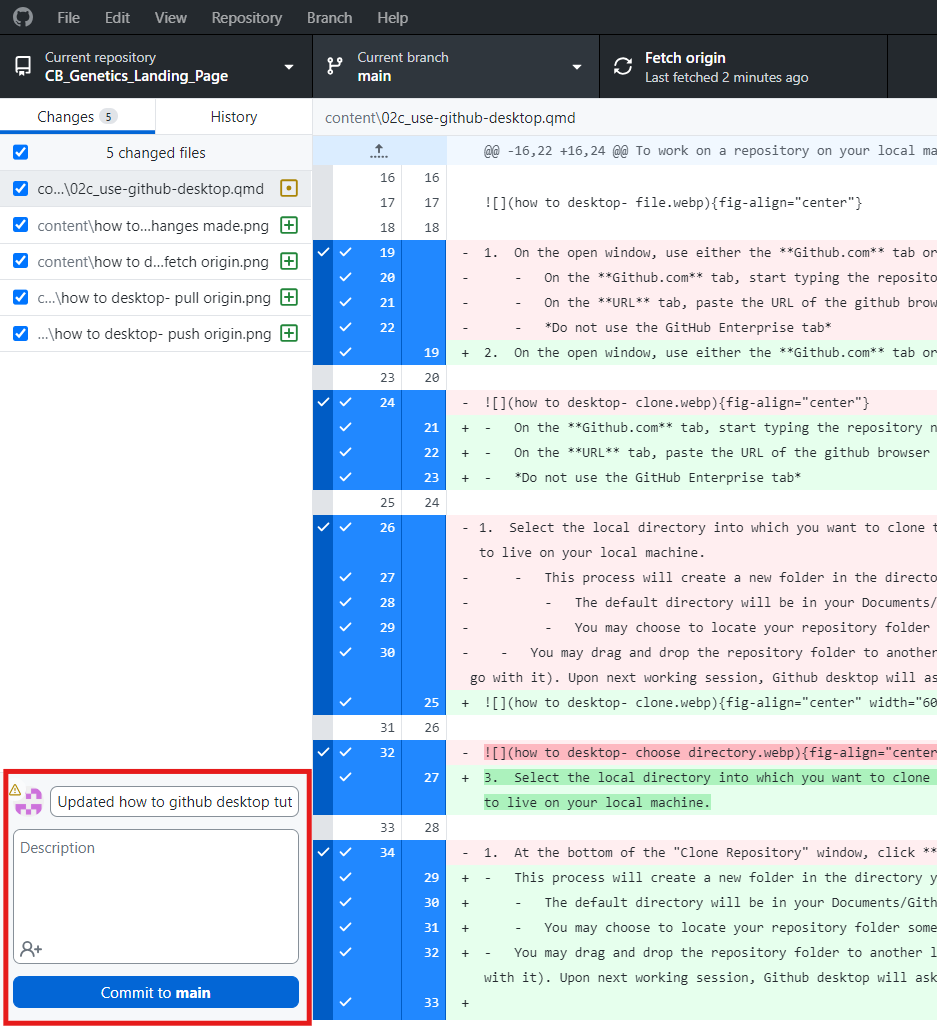937x1026 pixels.
Task: Click the fetch sync arrows icon
Action: click(623, 66)
